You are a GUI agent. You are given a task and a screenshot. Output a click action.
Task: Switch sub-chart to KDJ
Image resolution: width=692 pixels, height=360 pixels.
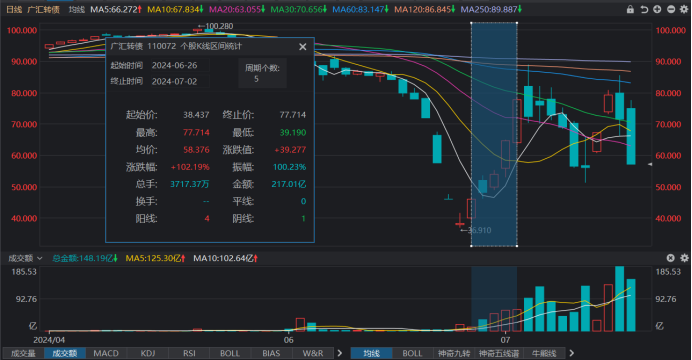click(148, 353)
